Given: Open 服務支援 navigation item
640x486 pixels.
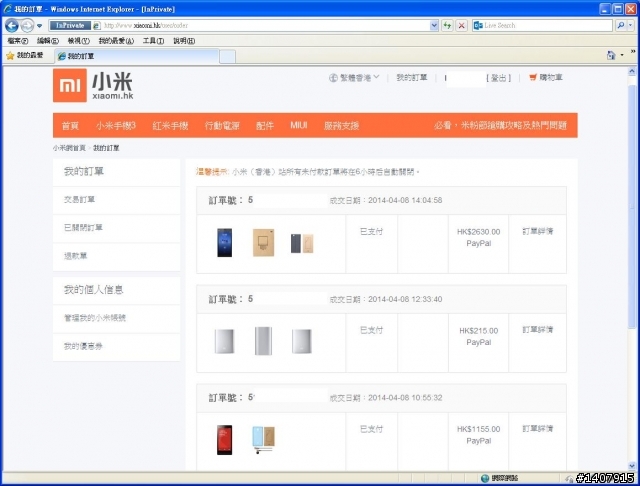Looking at the screenshot, I should click(x=341, y=126).
